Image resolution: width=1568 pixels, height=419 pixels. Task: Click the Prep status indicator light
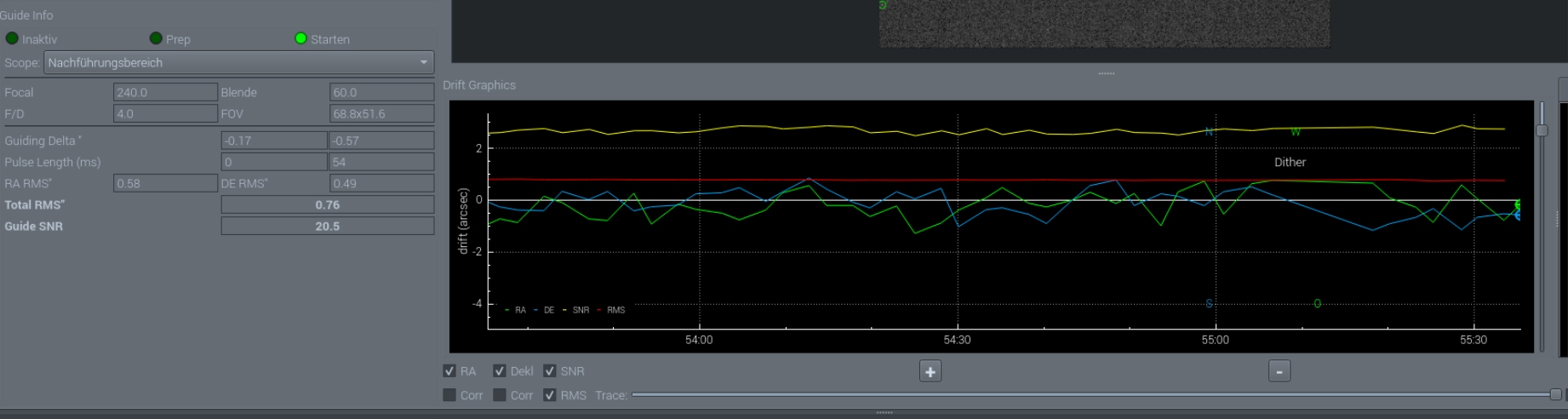coord(156,38)
